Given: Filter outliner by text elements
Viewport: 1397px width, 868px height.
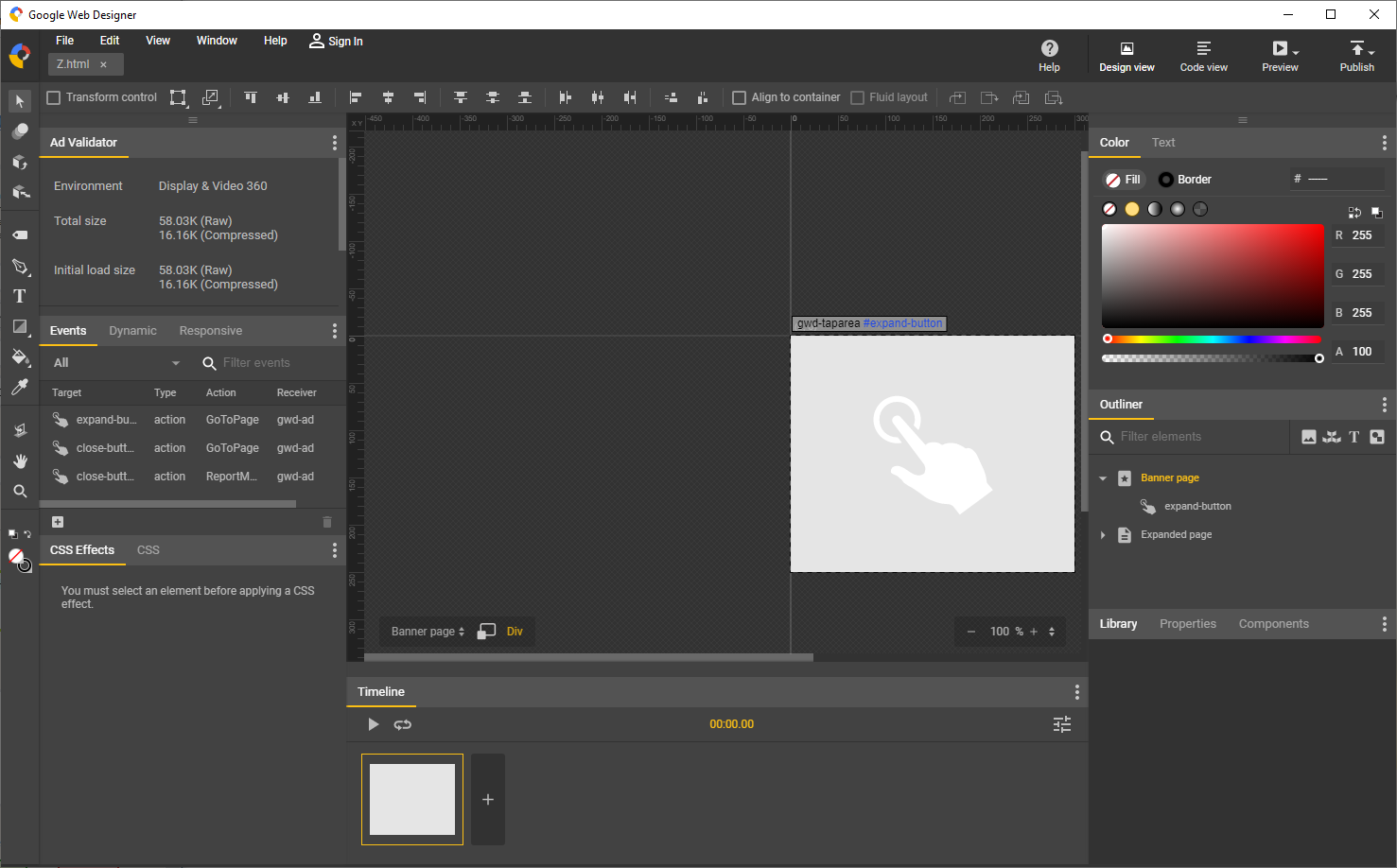Looking at the screenshot, I should pyautogui.click(x=1354, y=437).
